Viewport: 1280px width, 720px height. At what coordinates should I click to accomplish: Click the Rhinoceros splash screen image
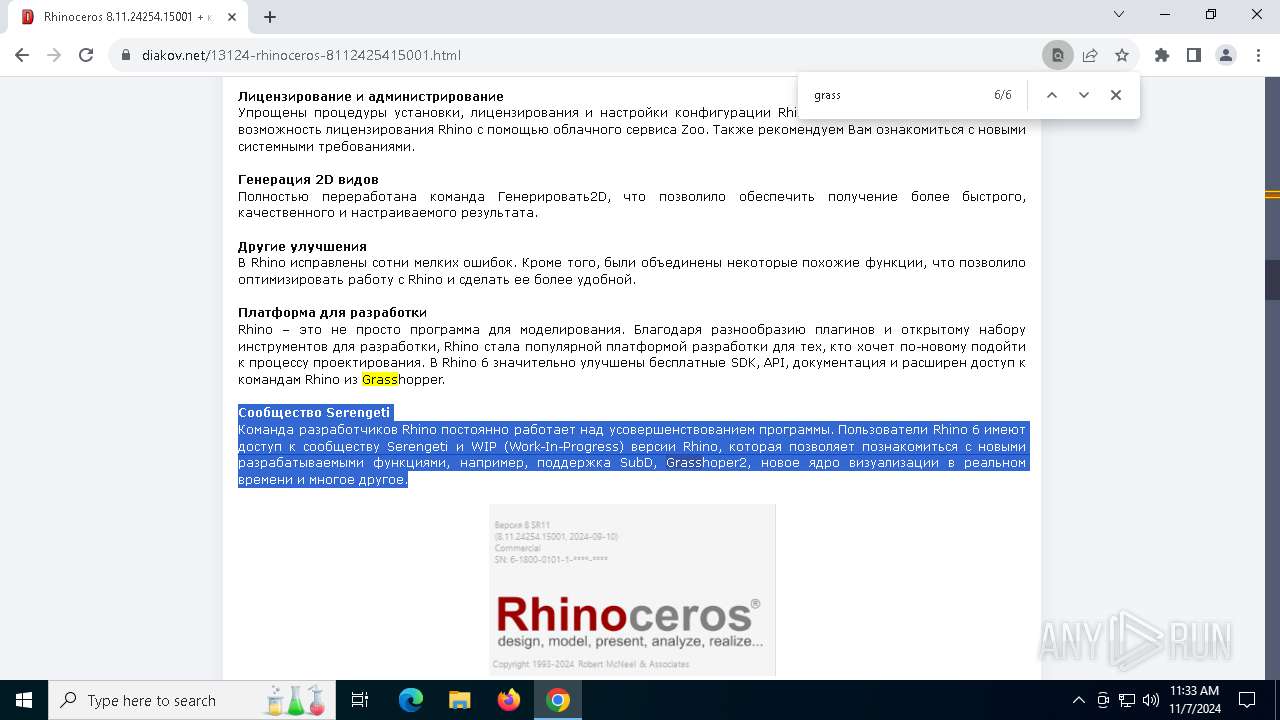coord(632,589)
